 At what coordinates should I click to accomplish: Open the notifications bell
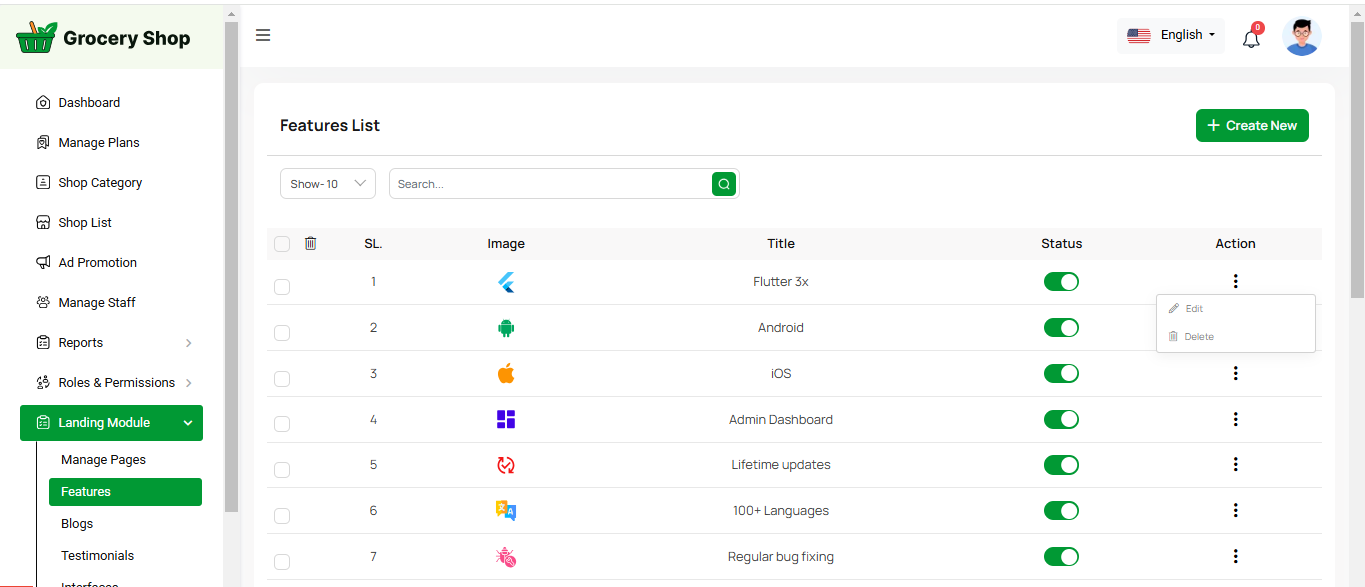1251,39
